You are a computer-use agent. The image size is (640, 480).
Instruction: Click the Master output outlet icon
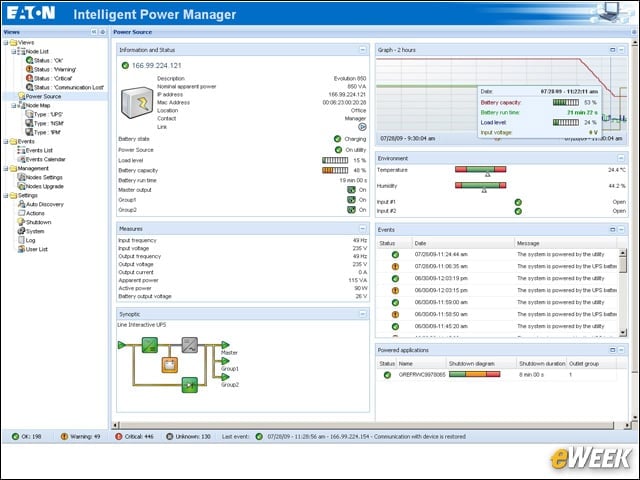351,190
